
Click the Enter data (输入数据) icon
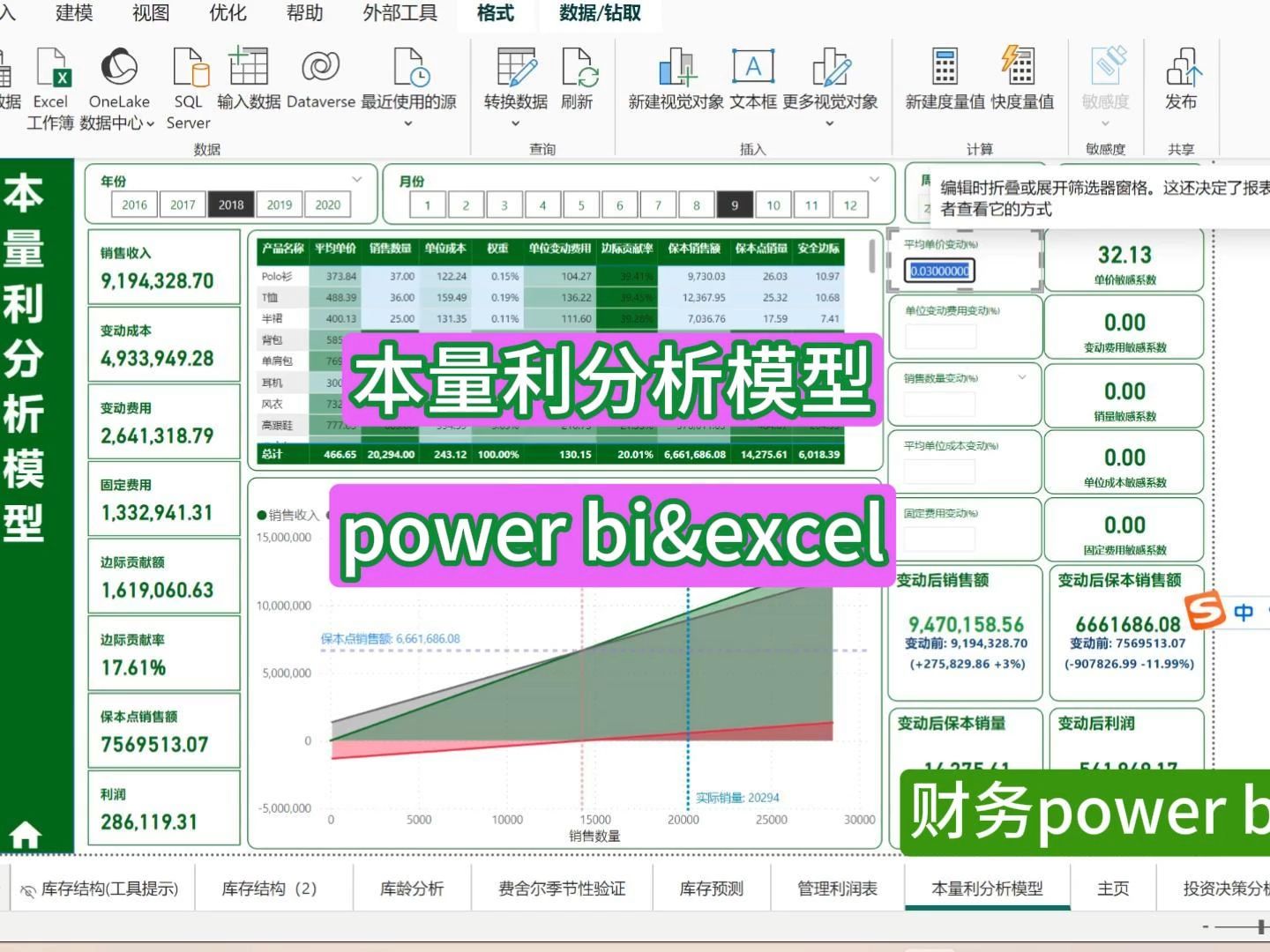tap(248, 67)
